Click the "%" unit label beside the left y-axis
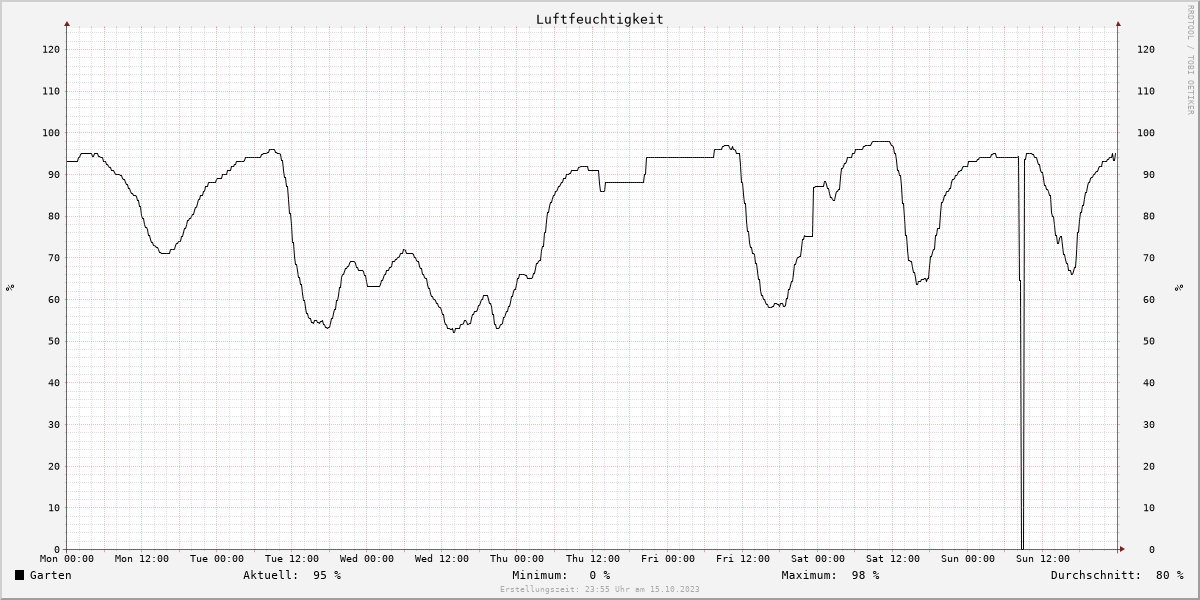 point(10,288)
